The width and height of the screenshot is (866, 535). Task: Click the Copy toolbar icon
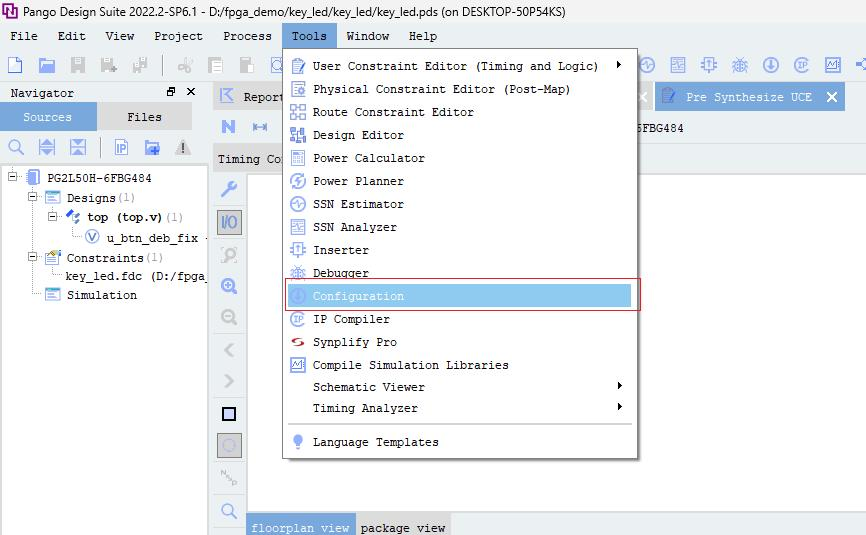click(215, 65)
